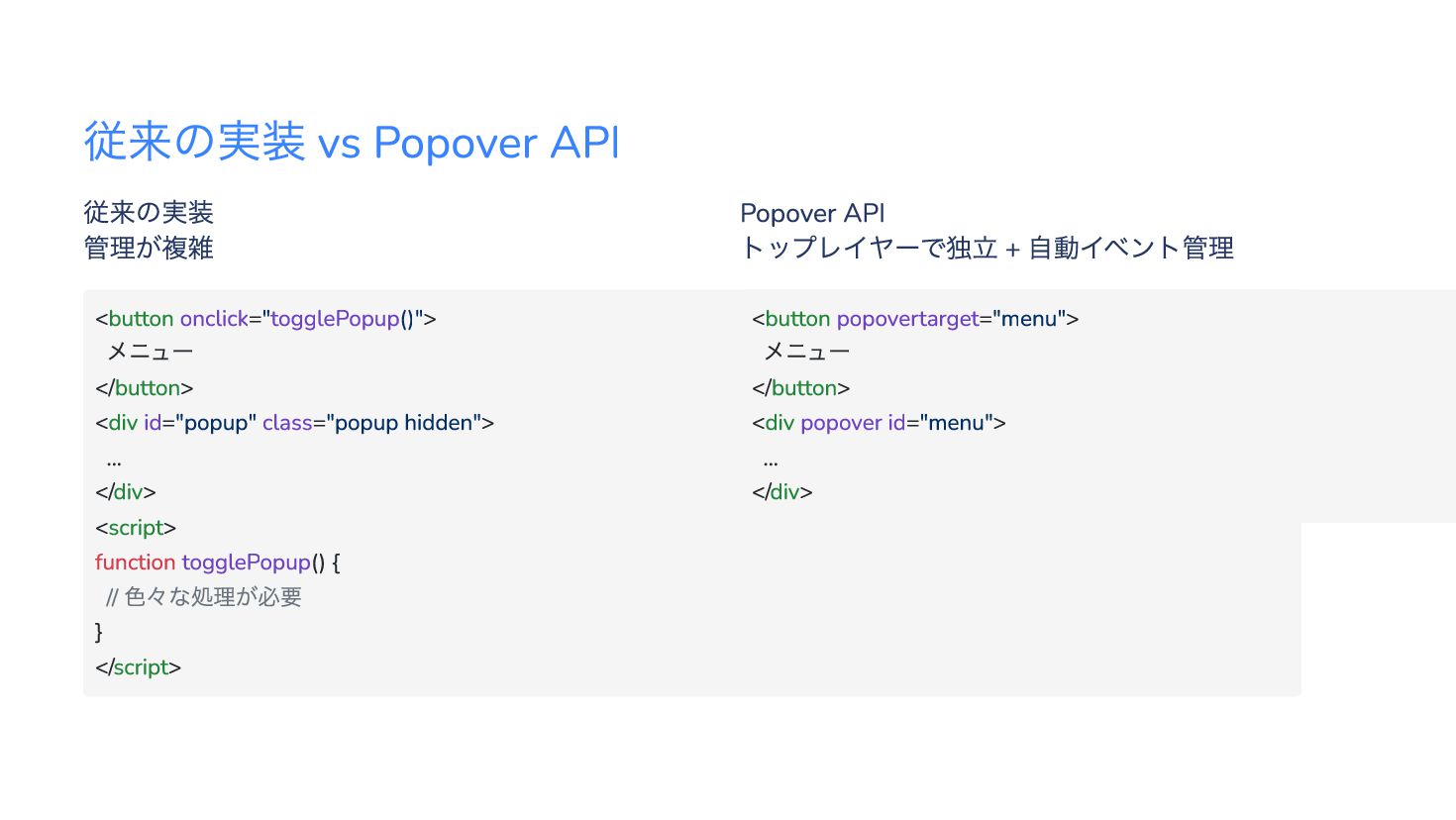
Task: Click the slide title '従来の実装 vs Popover API'
Action: 352,142
